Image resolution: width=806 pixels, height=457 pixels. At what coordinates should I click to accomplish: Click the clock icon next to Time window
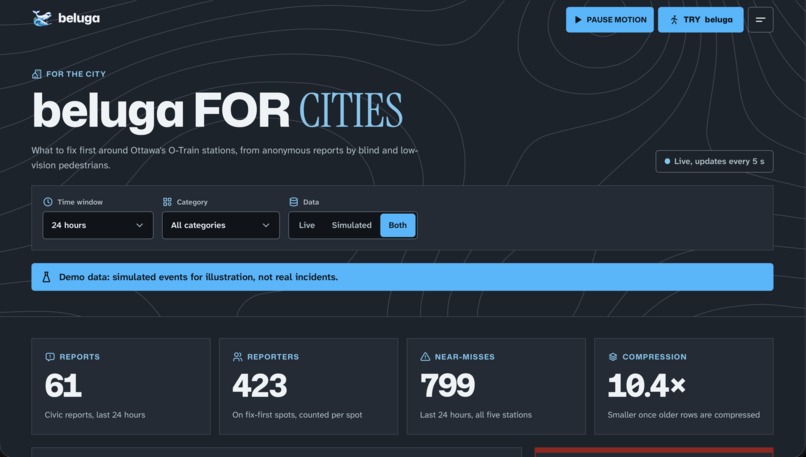point(48,202)
